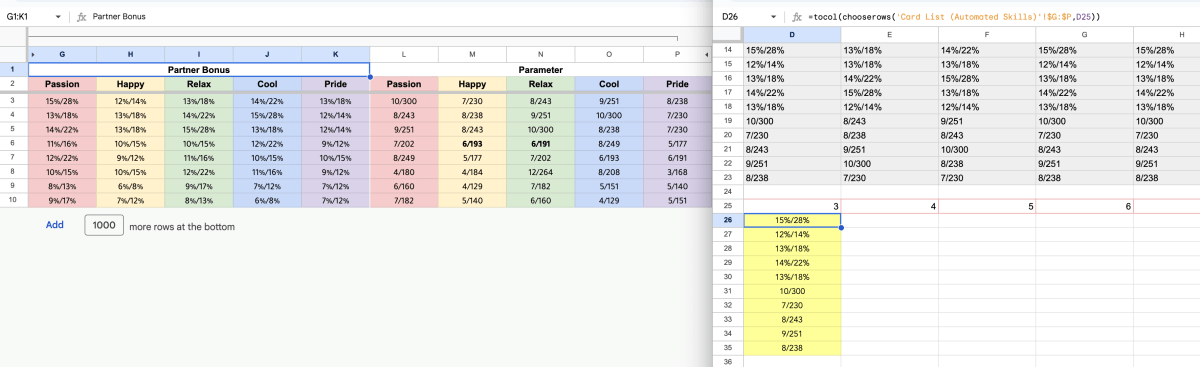Viewport: 1200px width, 367px height.
Task: Select column header G in left sheet
Action: [x=63, y=54]
